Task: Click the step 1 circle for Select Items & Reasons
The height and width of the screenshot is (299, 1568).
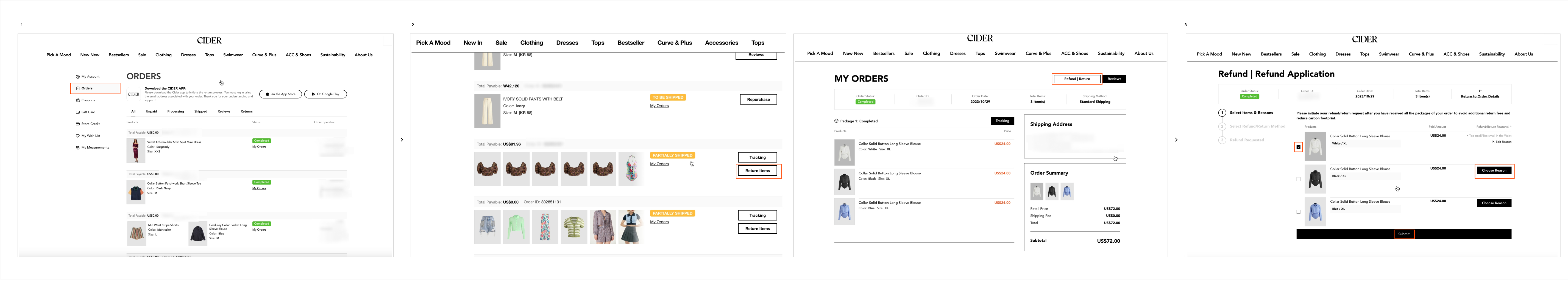Action: click(1222, 113)
